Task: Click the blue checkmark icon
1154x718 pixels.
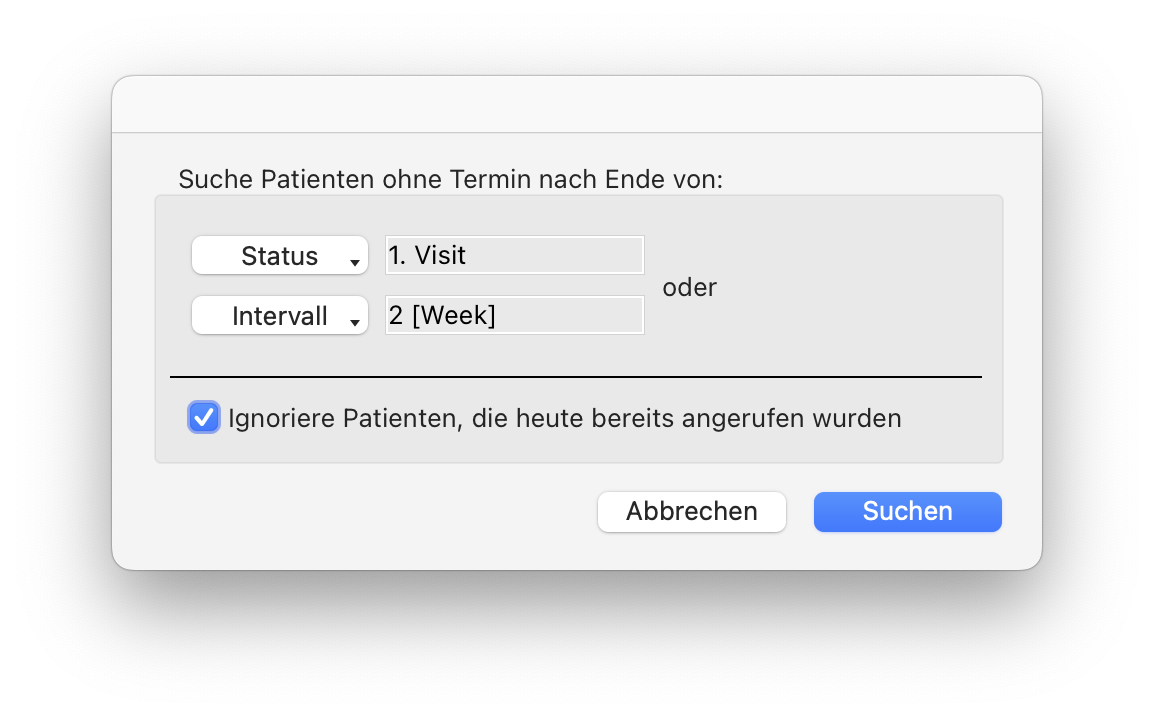Action: pos(204,417)
